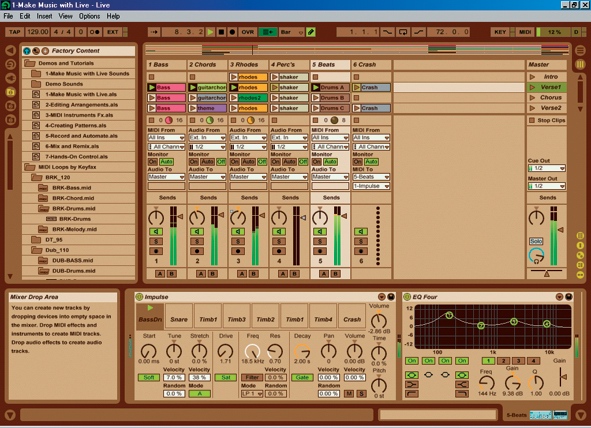Click the Impulse Volume knob
Screen dimensions: 591x428
point(379,321)
